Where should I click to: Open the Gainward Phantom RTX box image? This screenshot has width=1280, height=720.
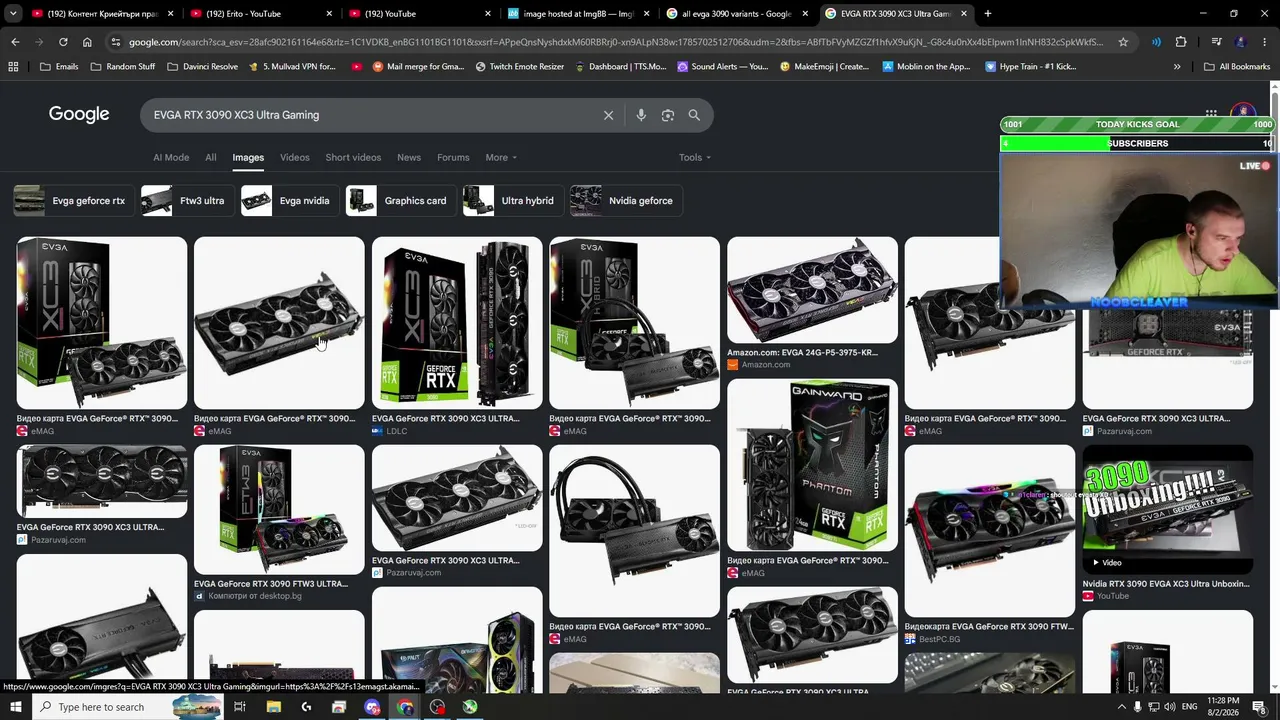point(812,465)
